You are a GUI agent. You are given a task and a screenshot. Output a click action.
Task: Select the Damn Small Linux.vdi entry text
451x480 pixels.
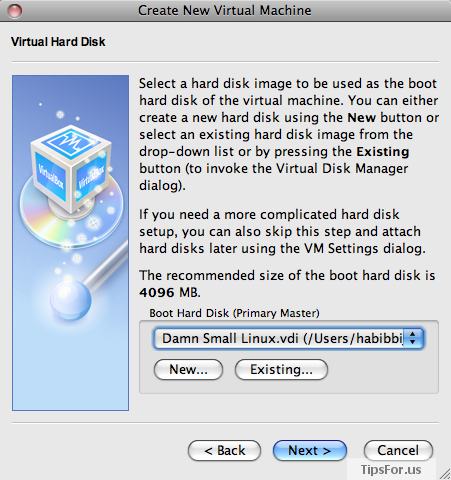[230, 339]
